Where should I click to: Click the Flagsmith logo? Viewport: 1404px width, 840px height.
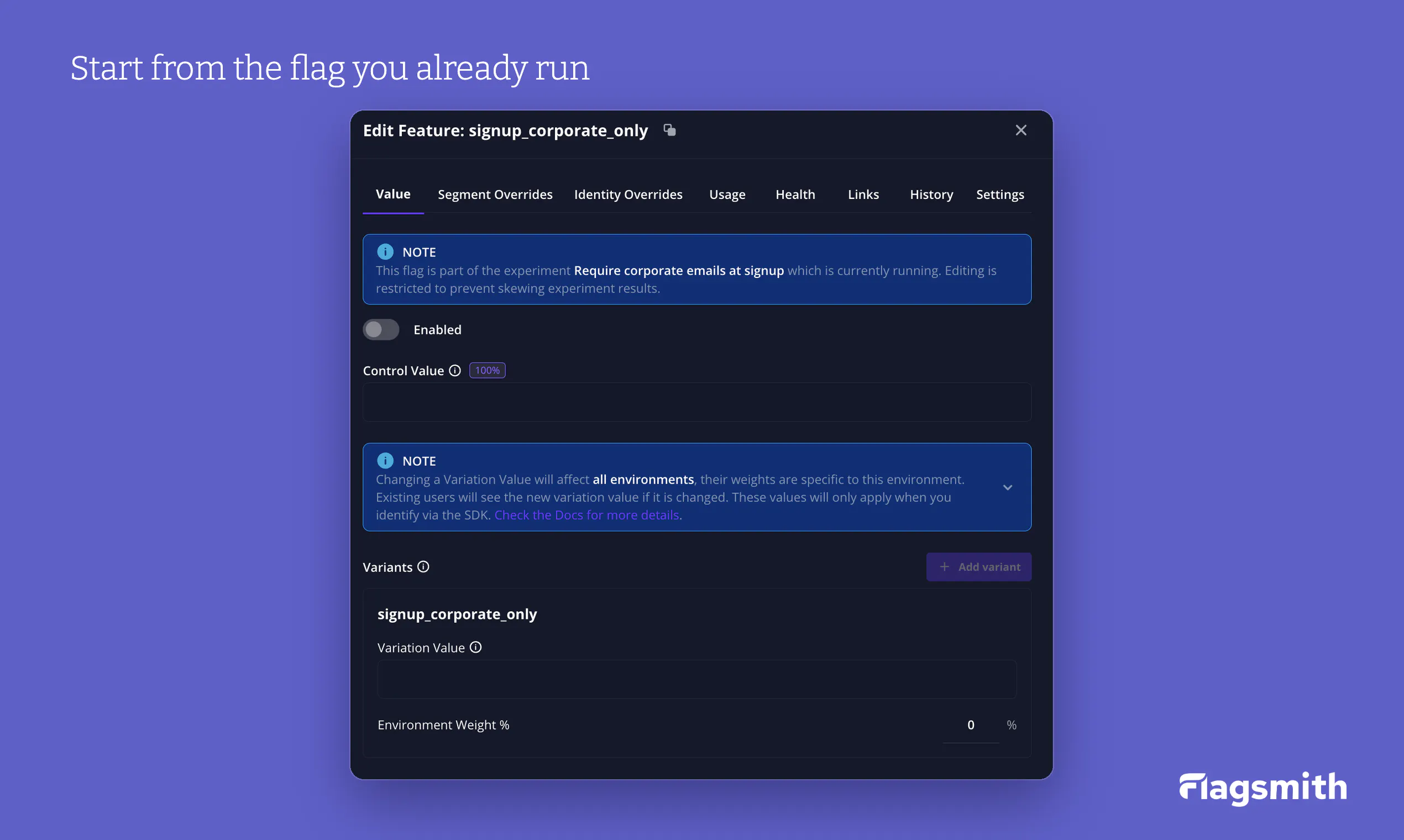1262,788
